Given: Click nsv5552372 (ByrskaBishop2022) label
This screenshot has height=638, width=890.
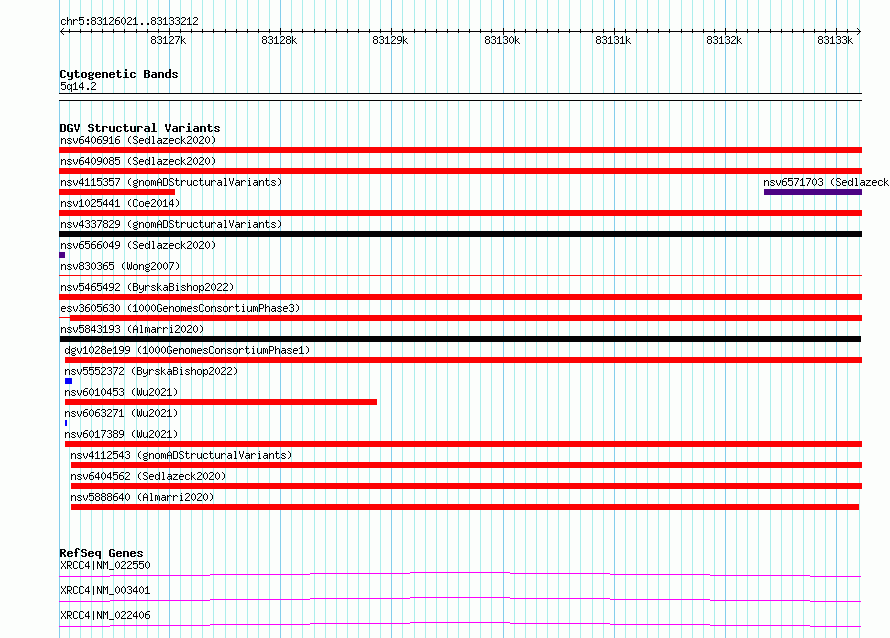Looking at the screenshot, I should [151, 371].
